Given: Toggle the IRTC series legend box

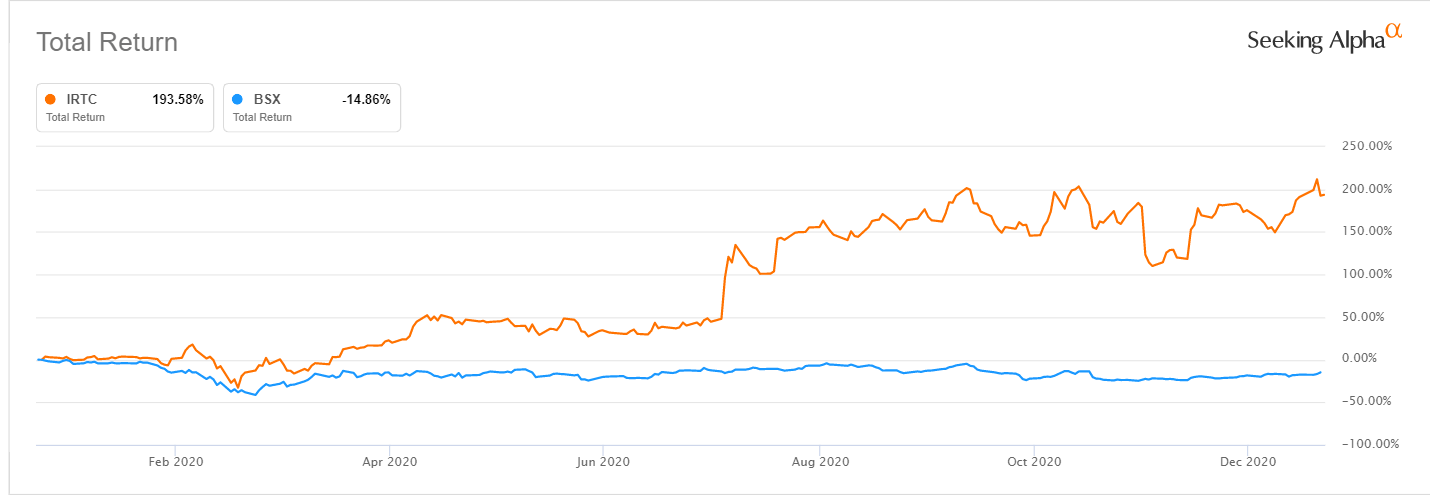Looking at the screenshot, I should (x=125, y=107).
